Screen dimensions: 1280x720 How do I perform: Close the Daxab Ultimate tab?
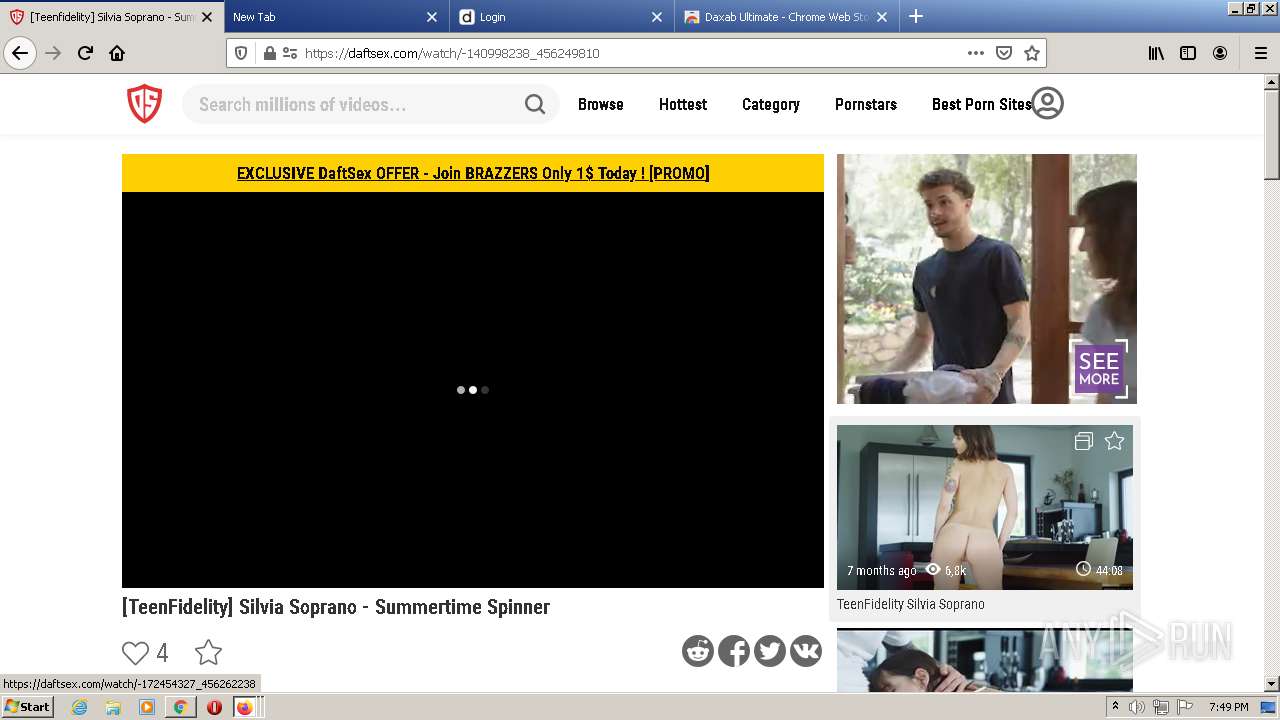(882, 17)
